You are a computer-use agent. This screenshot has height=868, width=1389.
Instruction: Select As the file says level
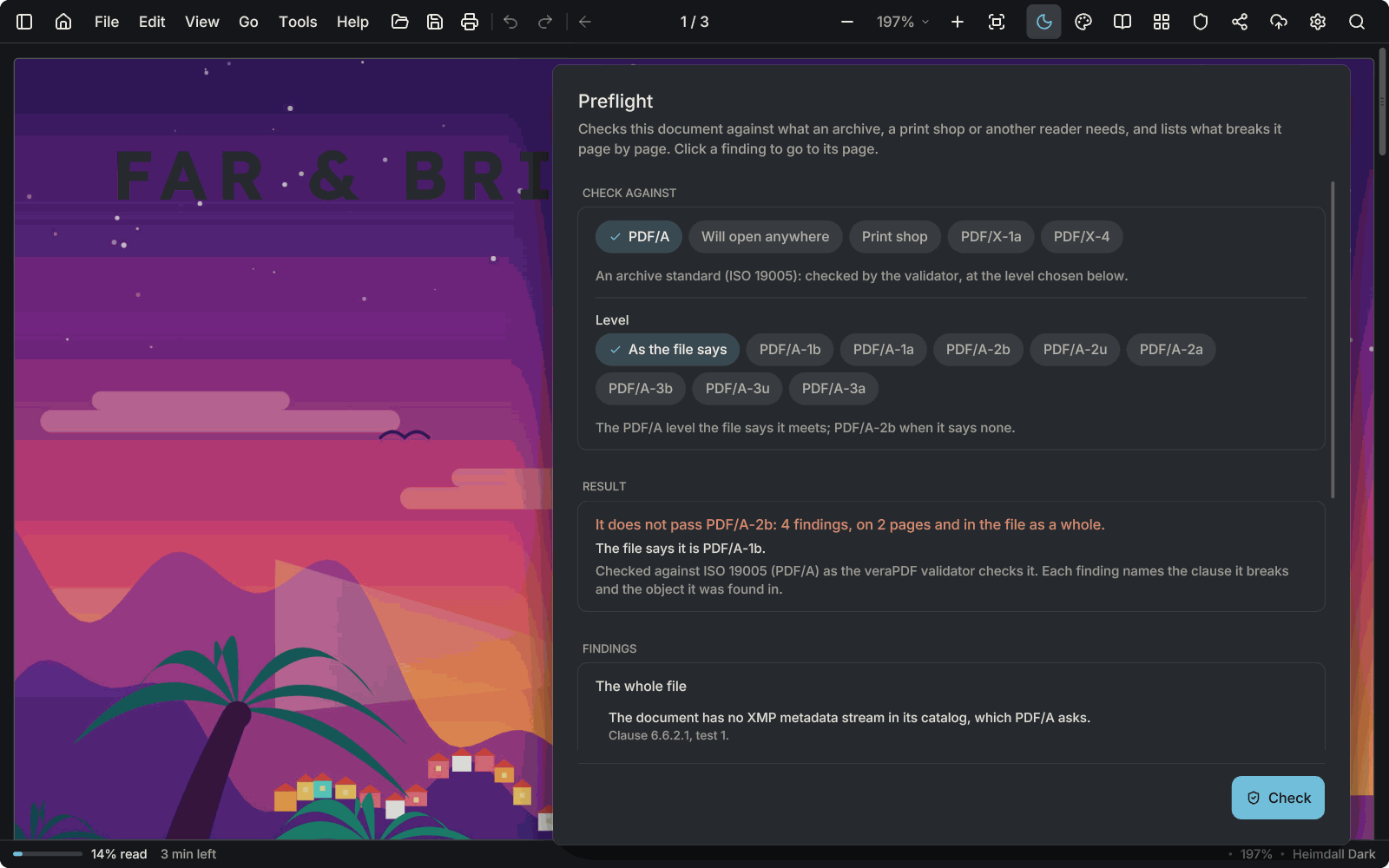click(x=668, y=350)
